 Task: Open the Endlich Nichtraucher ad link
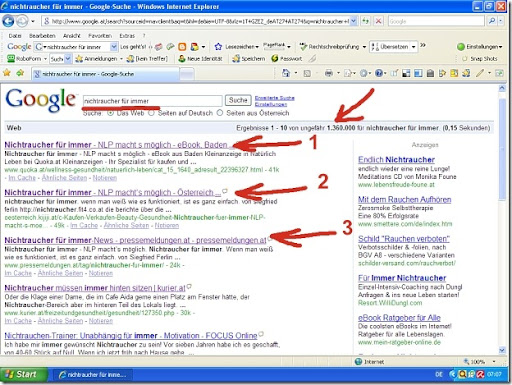tap(396, 160)
